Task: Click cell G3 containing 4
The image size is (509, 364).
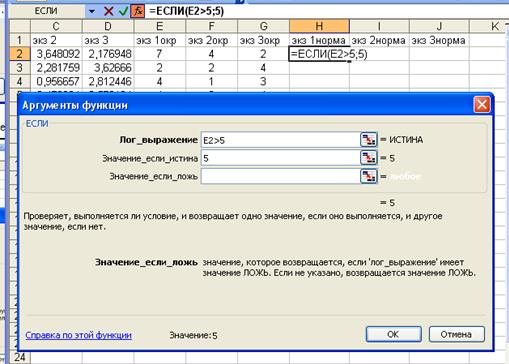Action: coord(263,68)
